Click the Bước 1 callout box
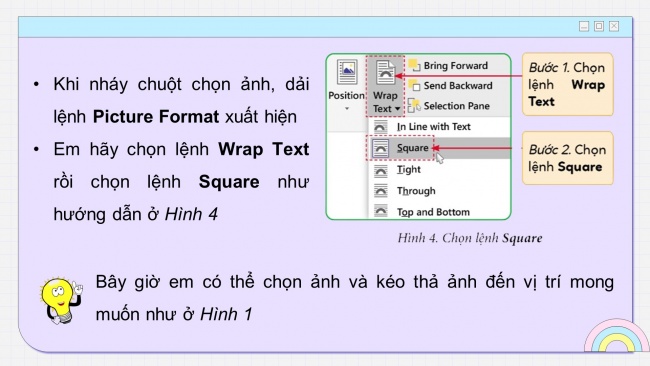This screenshot has width=650, height=366. coord(568,84)
